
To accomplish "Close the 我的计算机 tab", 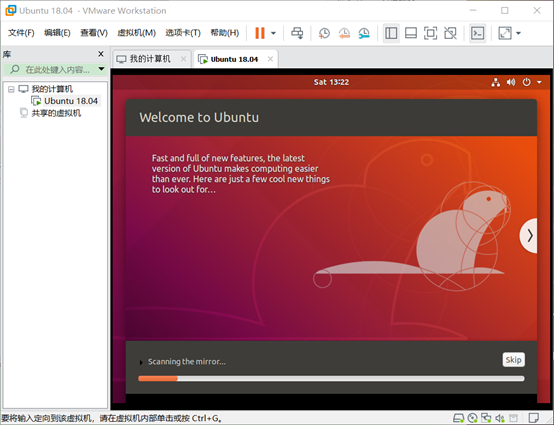I will (183, 59).
